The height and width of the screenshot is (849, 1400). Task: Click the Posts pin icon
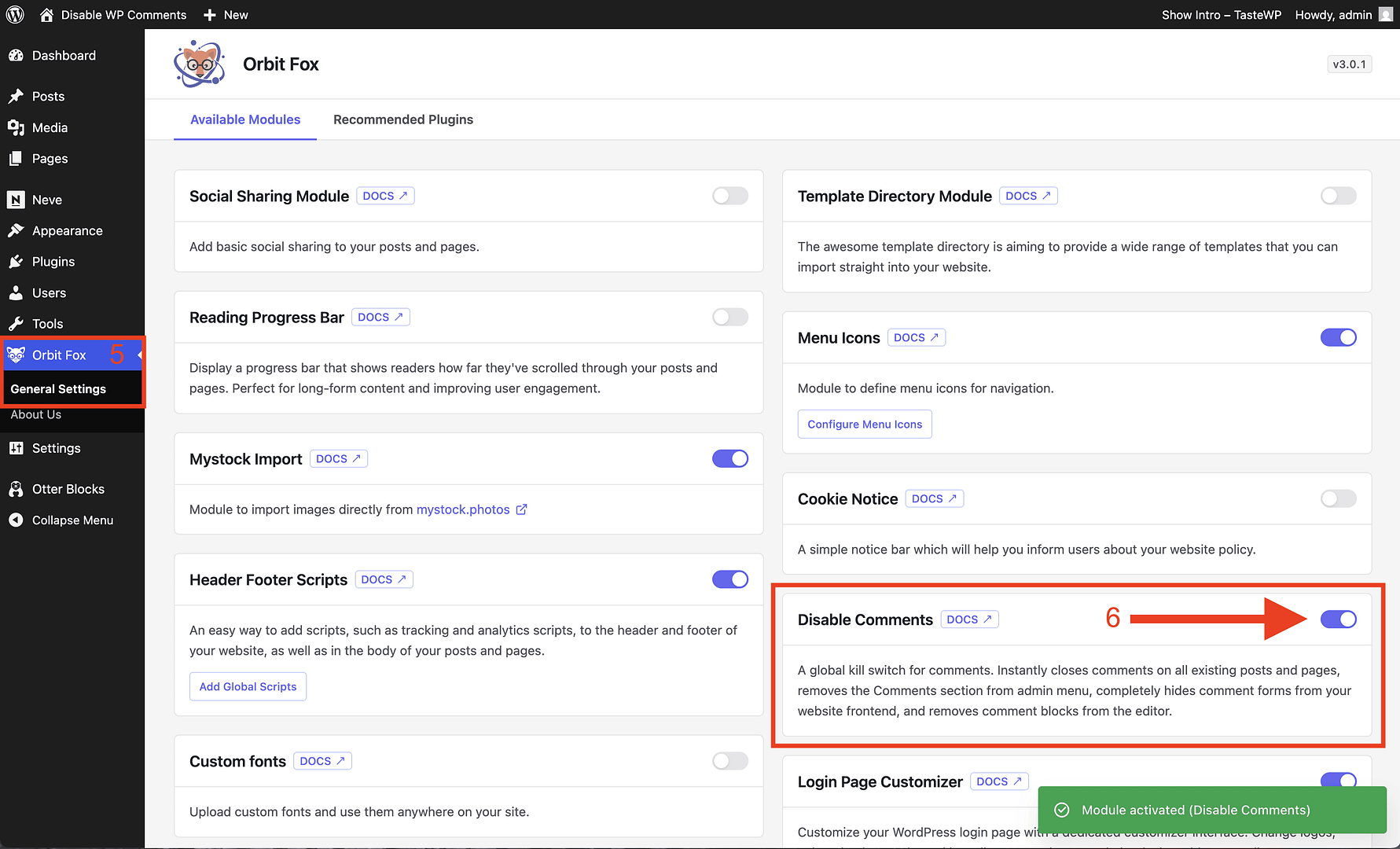pos(16,96)
